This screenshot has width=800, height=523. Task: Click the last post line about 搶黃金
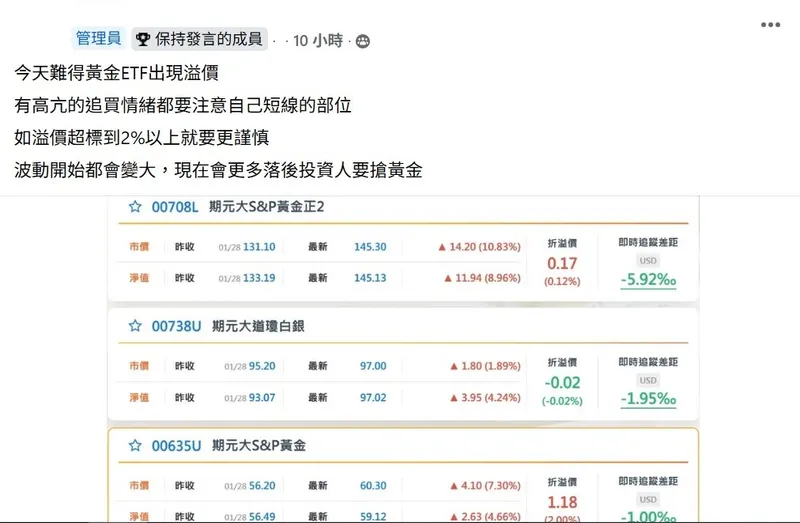coord(218,170)
